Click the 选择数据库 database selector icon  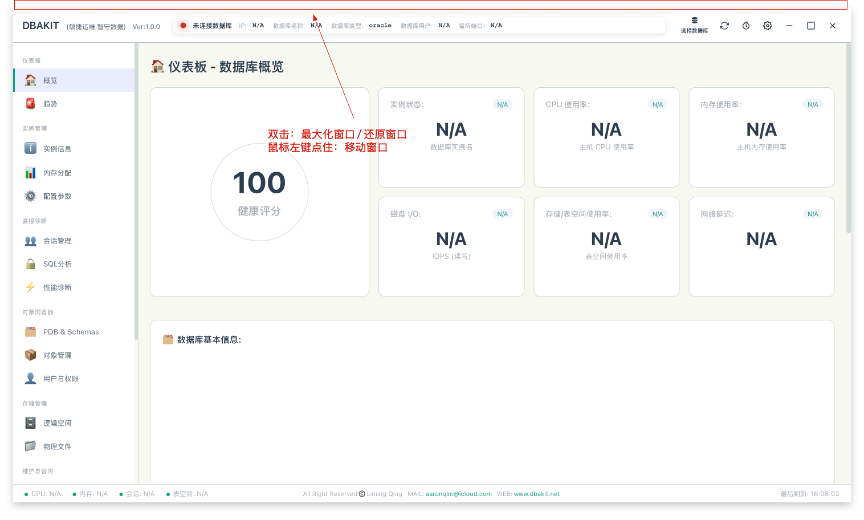point(694,25)
